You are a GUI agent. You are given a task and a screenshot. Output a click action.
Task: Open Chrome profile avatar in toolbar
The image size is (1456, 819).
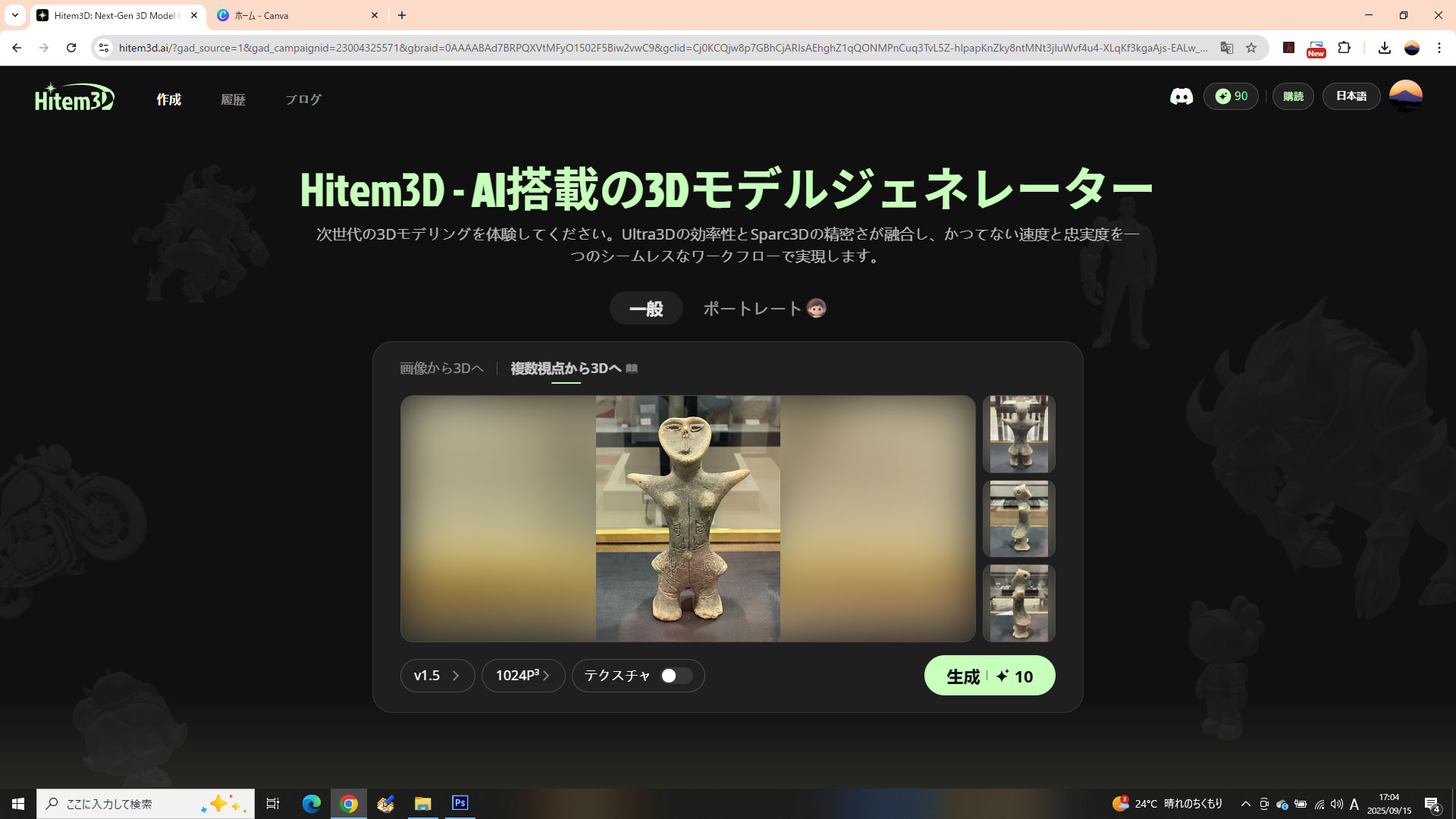1412,48
